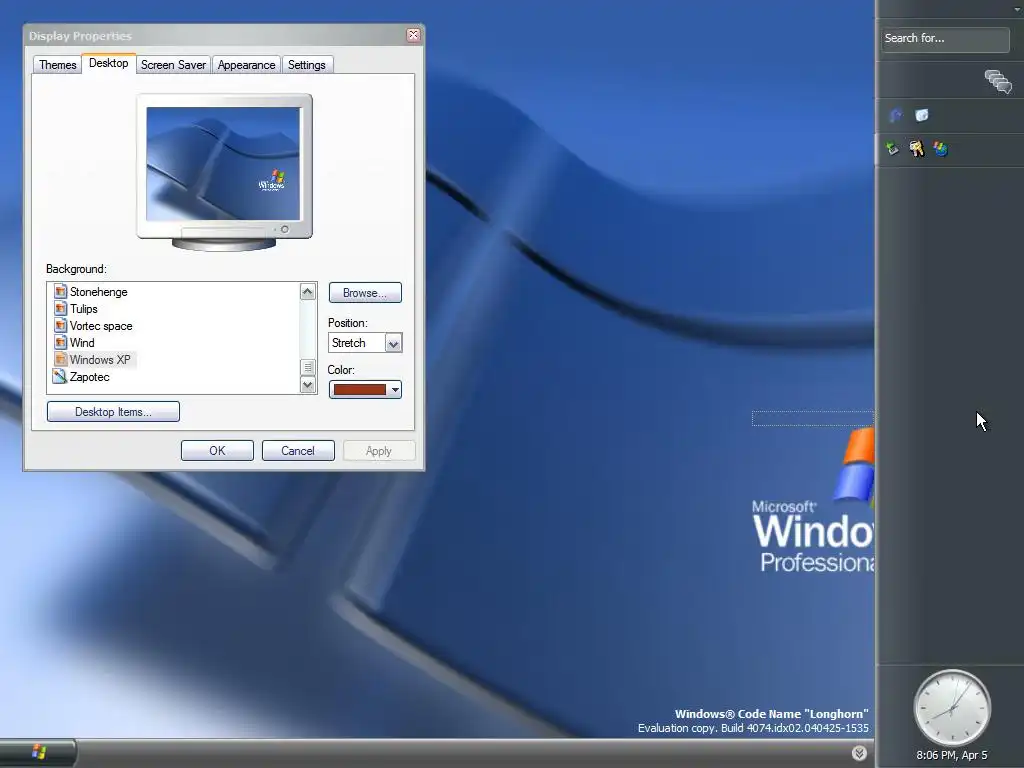Click the blue swirl quick launch icon

click(896, 116)
